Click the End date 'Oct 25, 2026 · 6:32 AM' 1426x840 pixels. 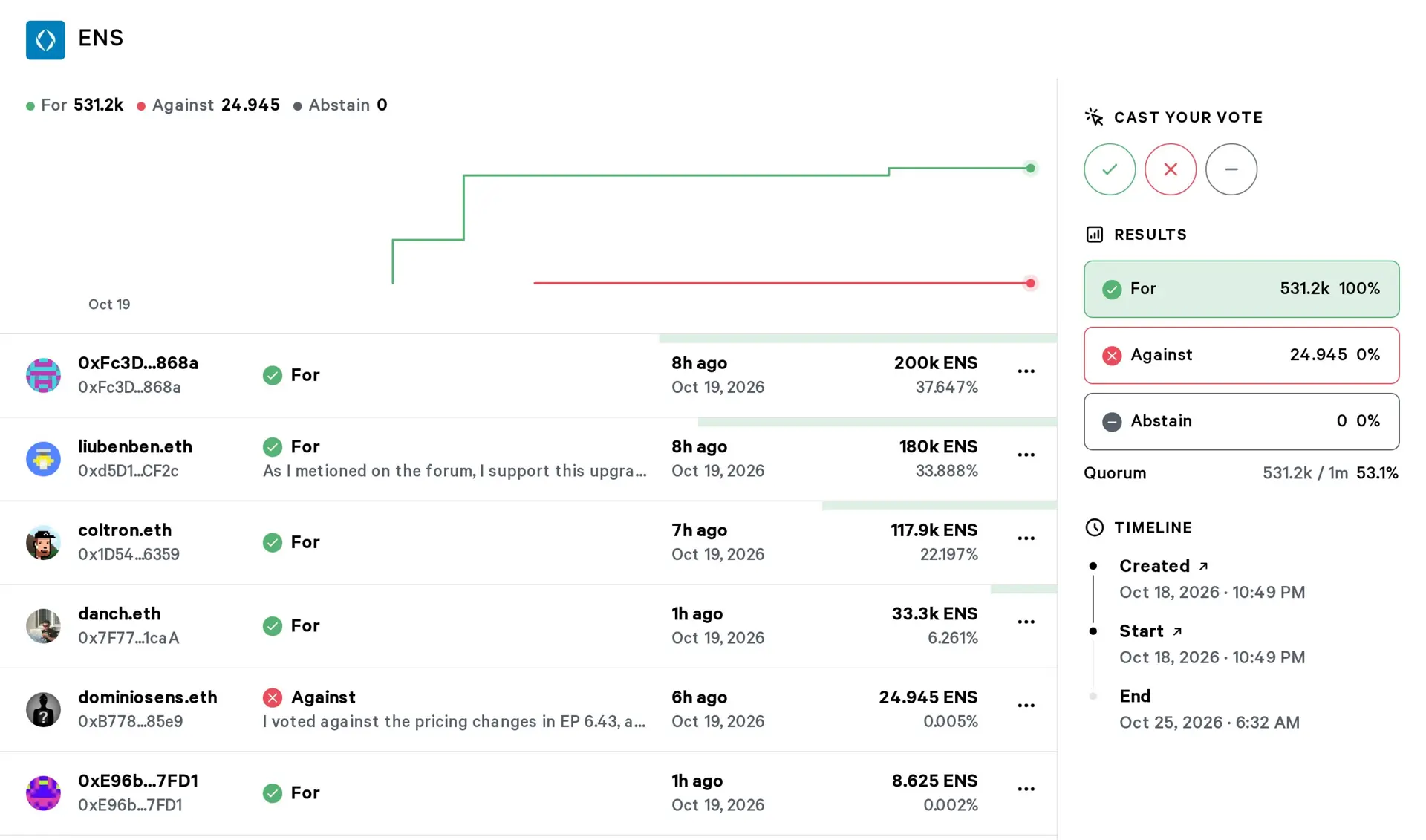[x=1209, y=723]
